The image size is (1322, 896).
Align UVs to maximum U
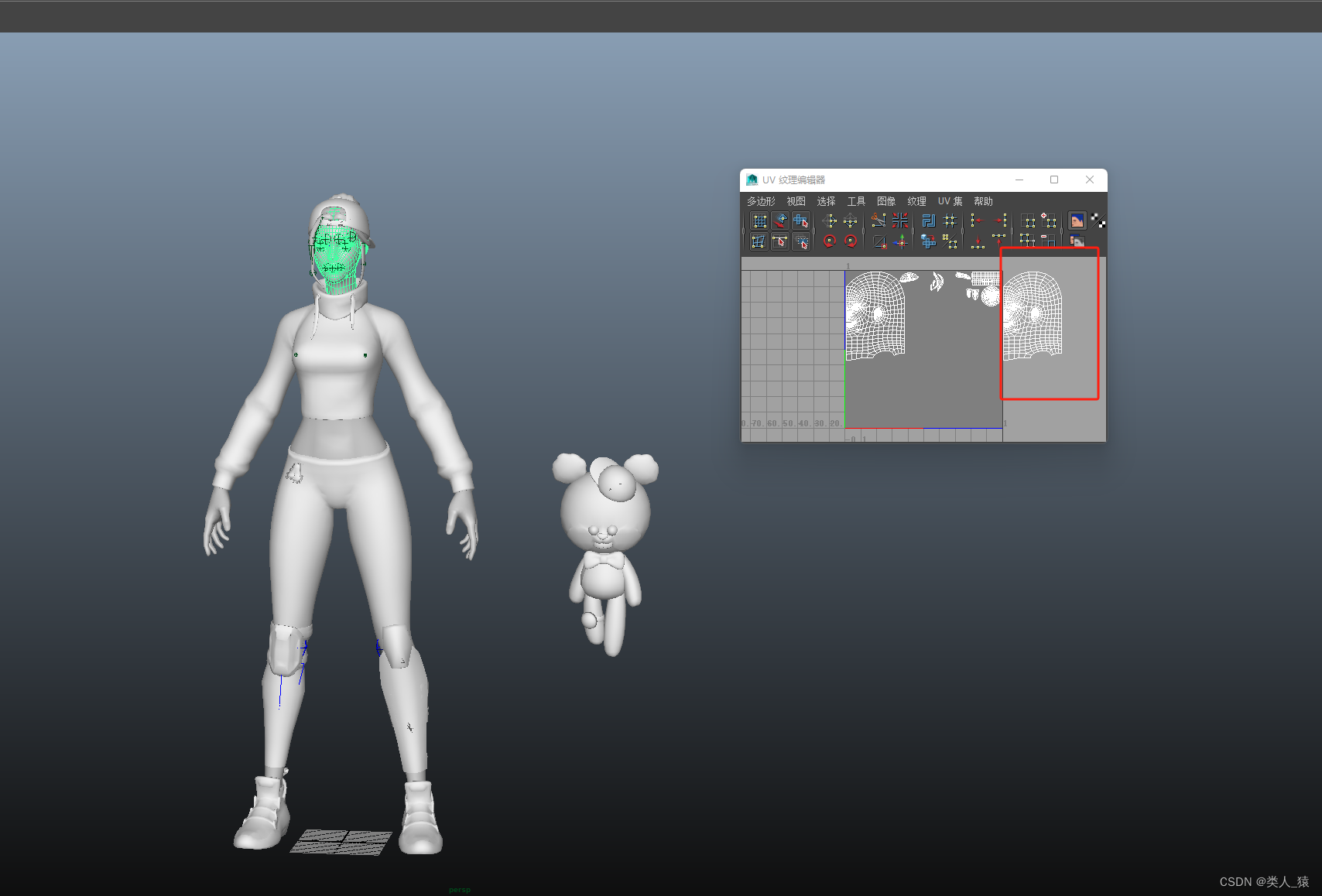[x=999, y=221]
